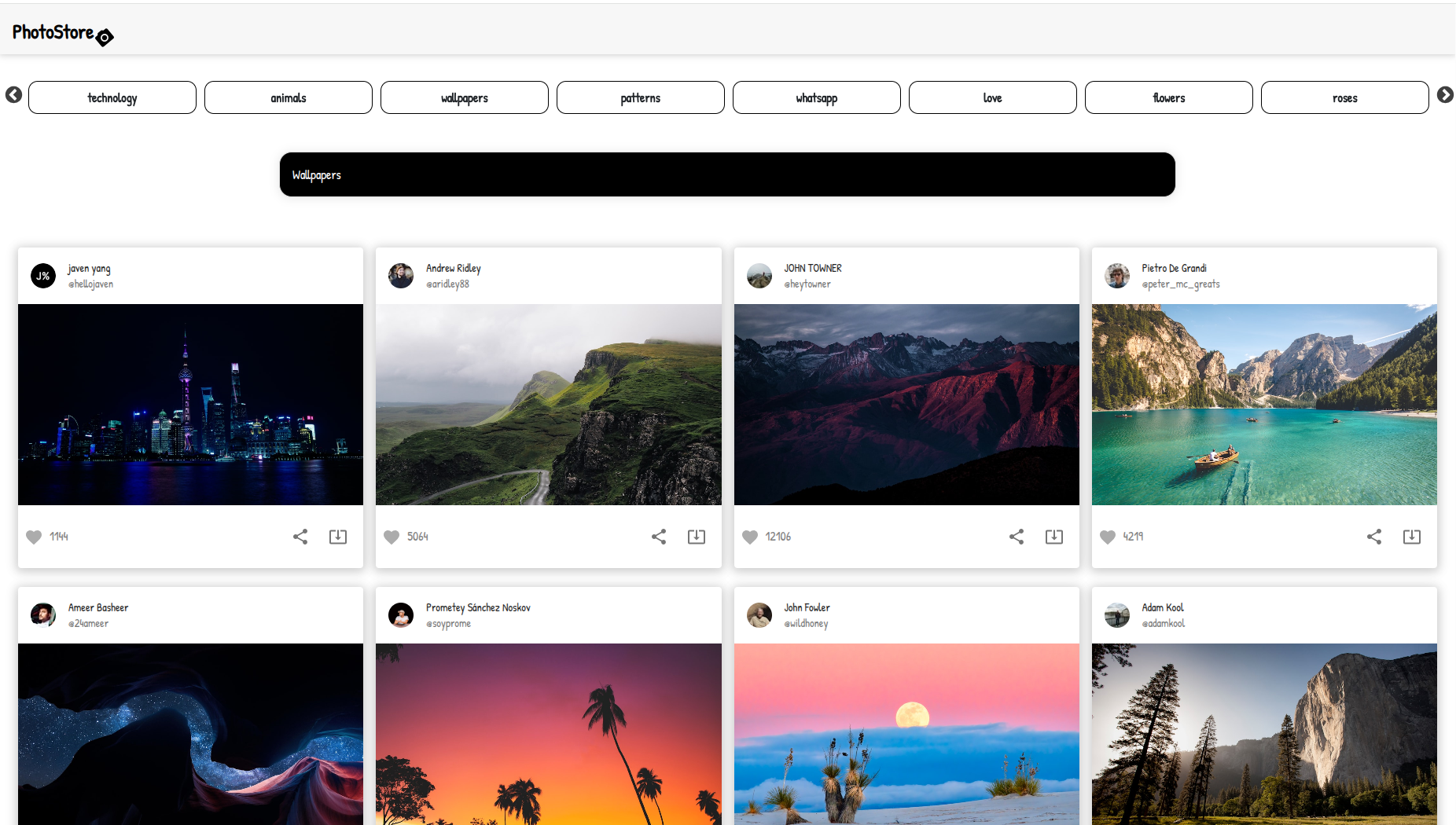Download javen yang's skyline photo
Image resolution: width=1456 pixels, height=825 pixels.
(x=338, y=537)
